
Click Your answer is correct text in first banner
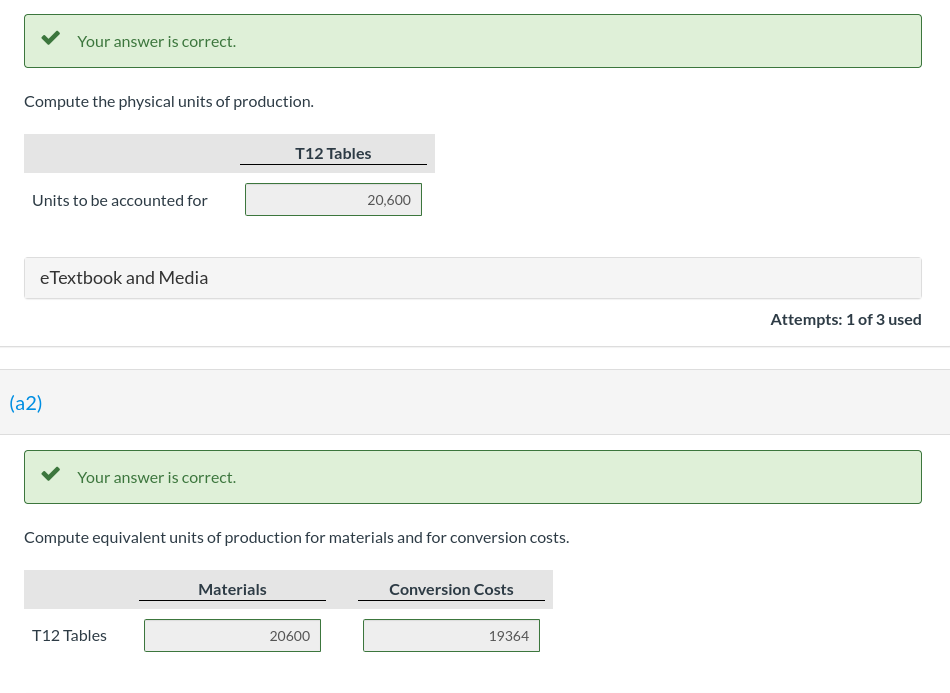coord(156,41)
